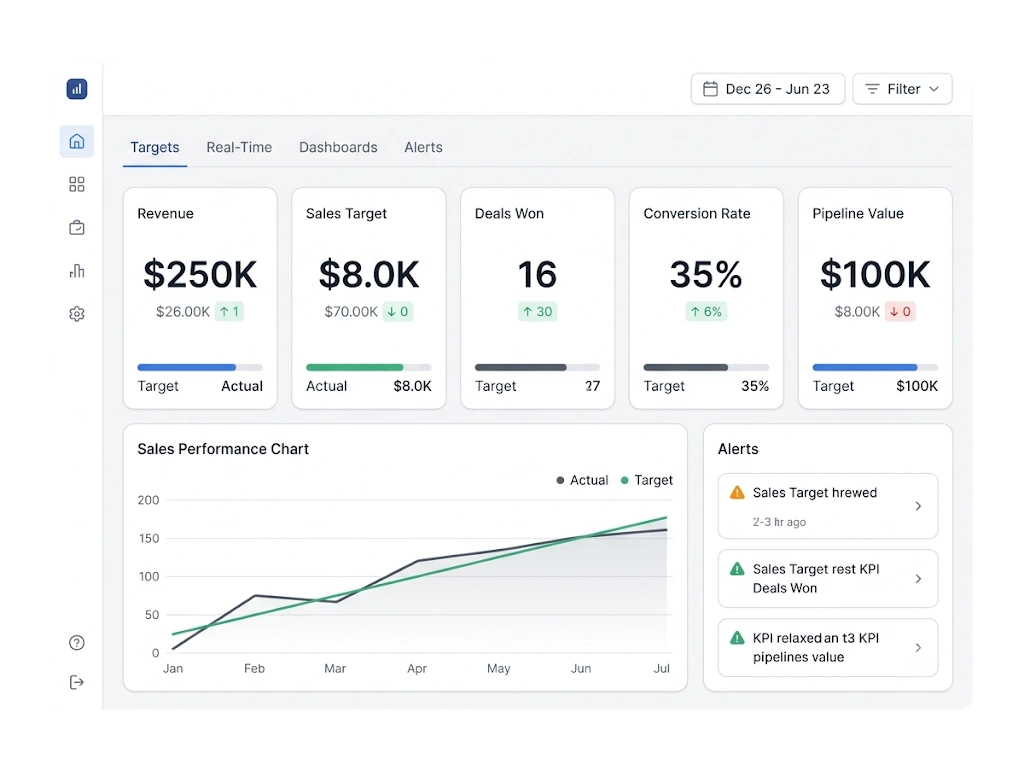Viewport: 1024px width, 765px height.
Task: Open the Home sidebar icon
Action: click(77, 141)
